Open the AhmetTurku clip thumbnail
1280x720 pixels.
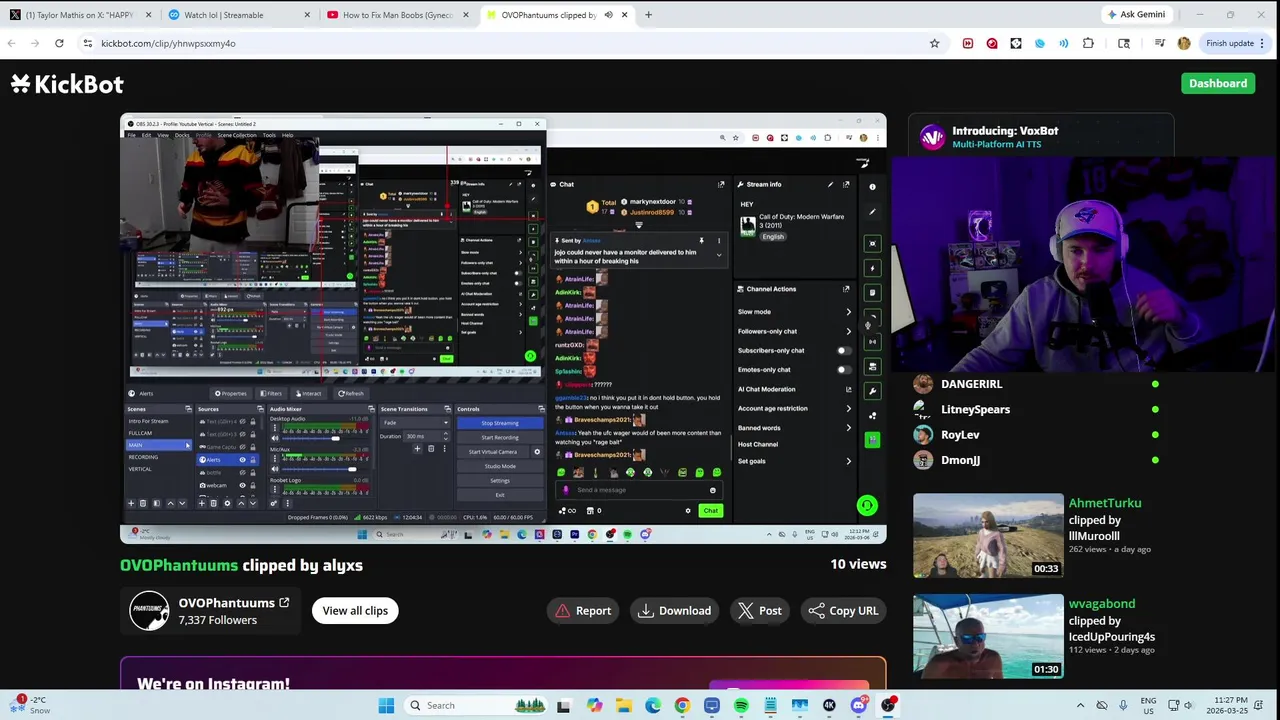click(x=988, y=536)
